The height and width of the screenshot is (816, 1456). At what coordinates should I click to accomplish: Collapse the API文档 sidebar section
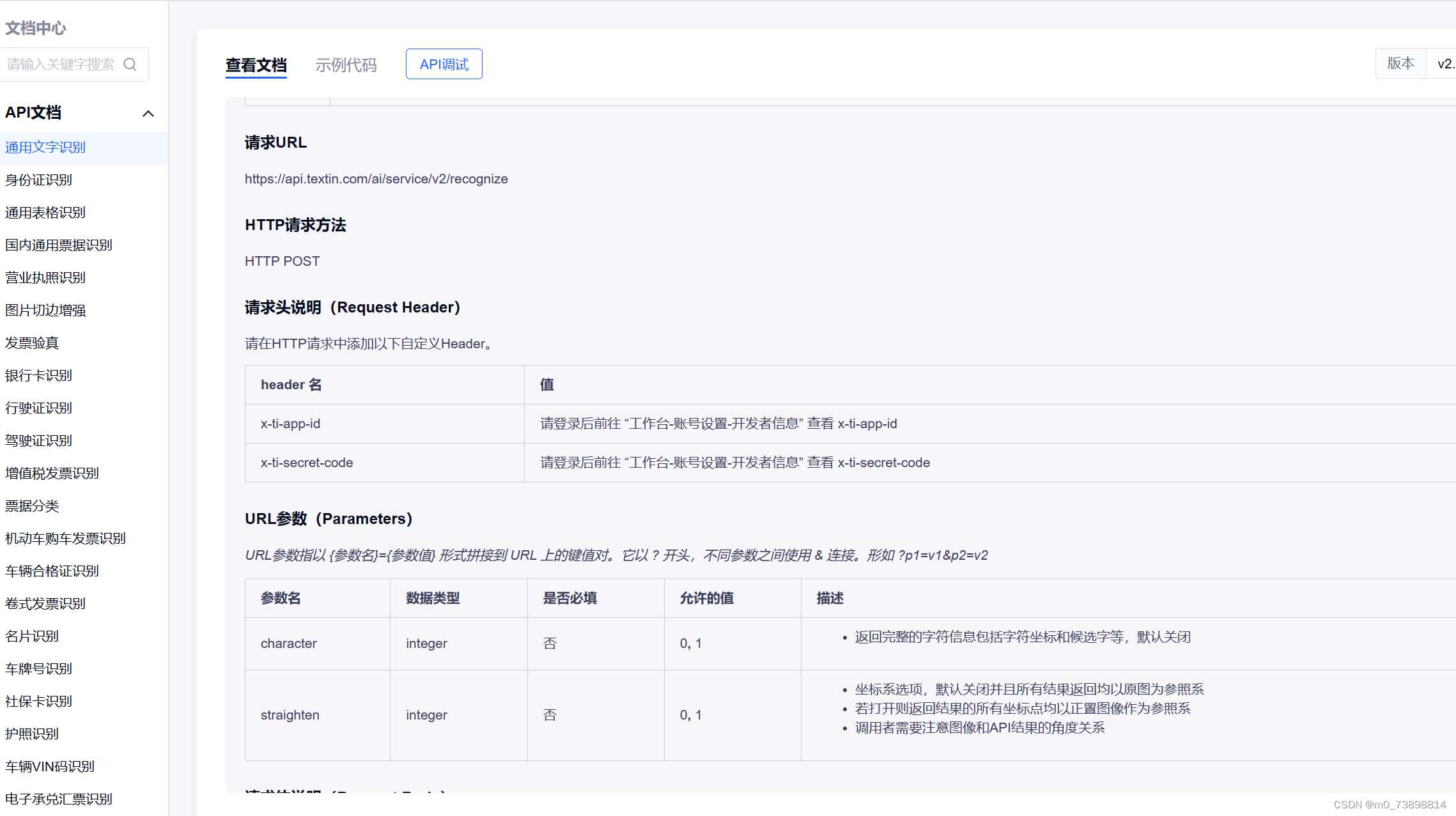(148, 113)
